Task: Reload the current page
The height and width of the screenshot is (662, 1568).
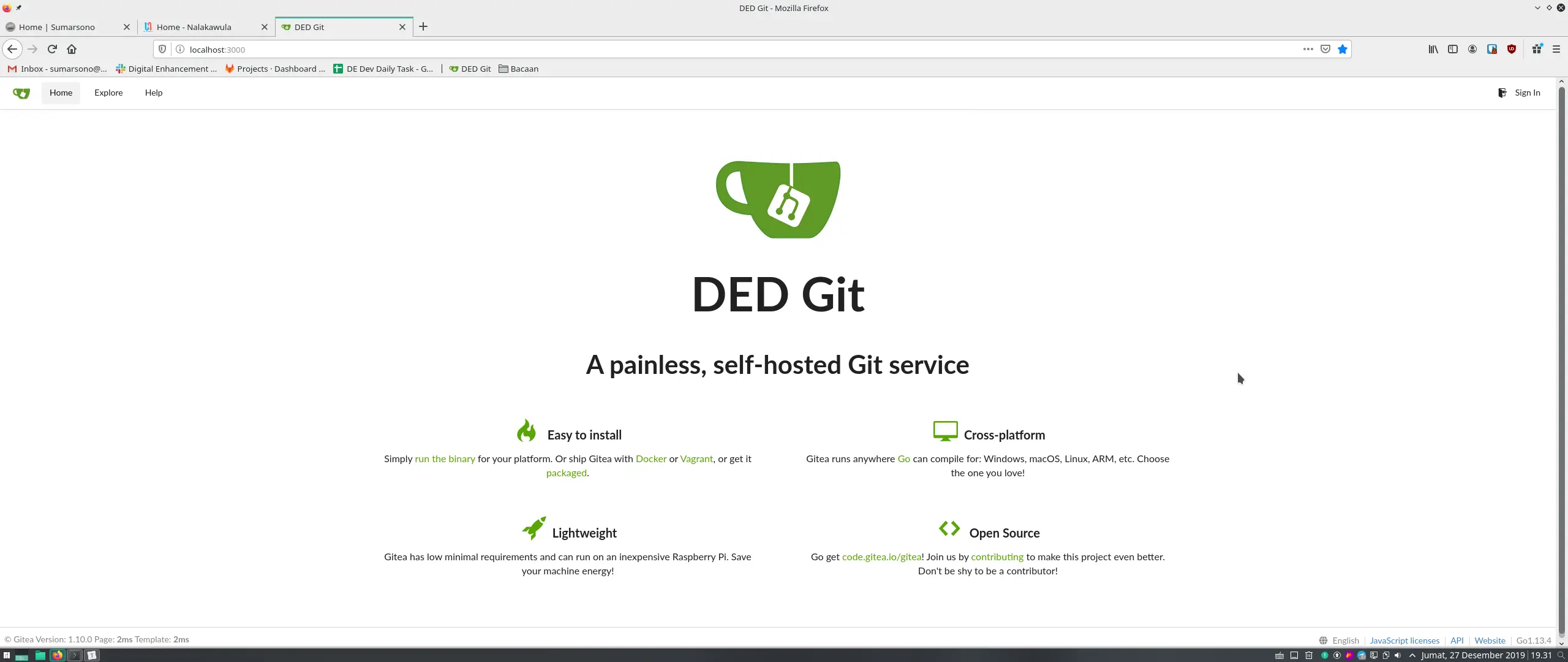Action: point(52,49)
